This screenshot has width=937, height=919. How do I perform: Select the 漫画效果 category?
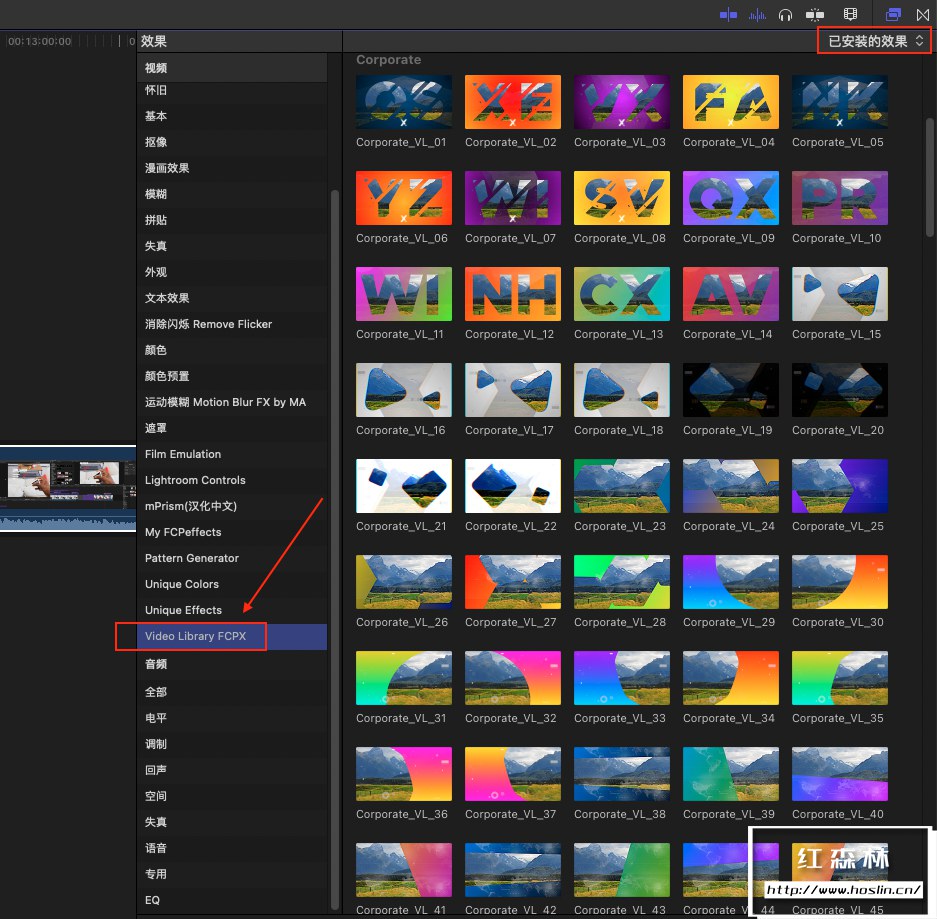(232, 168)
